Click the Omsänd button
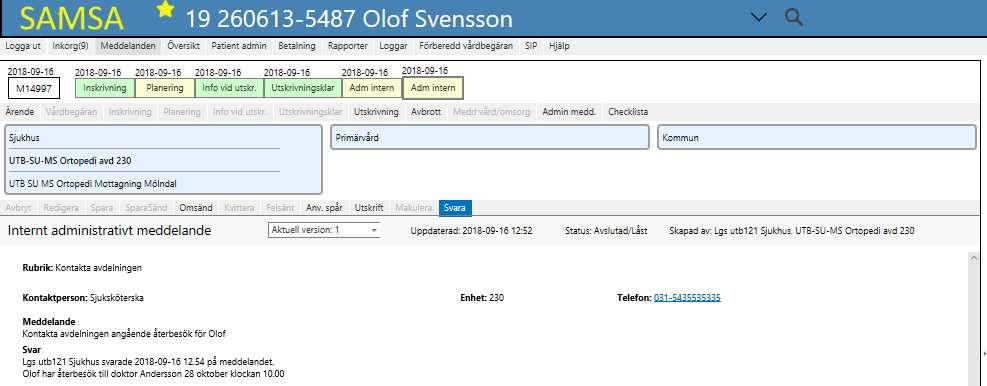987x386 pixels. point(196,208)
